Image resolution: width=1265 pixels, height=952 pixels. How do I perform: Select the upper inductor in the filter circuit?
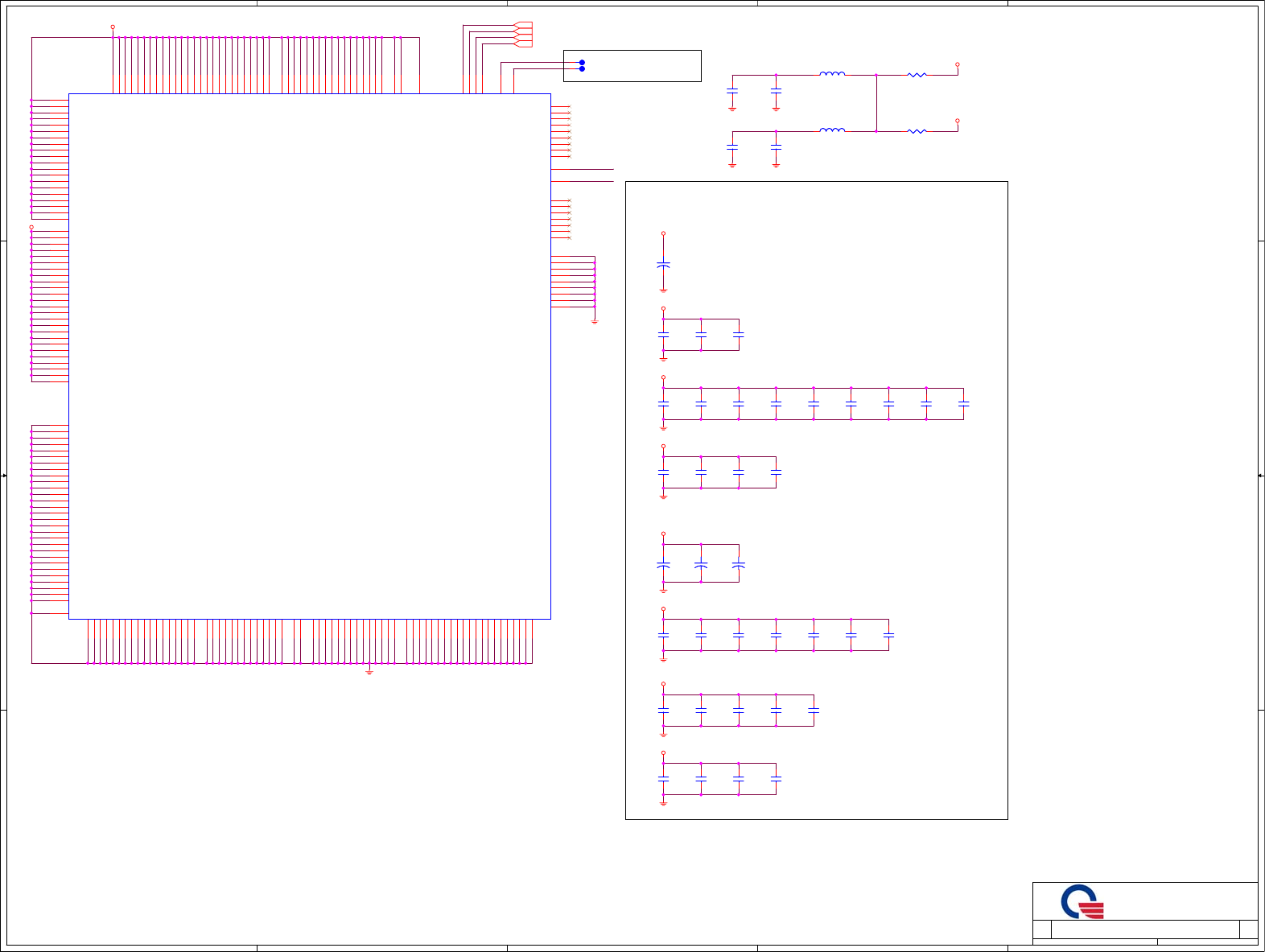point(832,74)
